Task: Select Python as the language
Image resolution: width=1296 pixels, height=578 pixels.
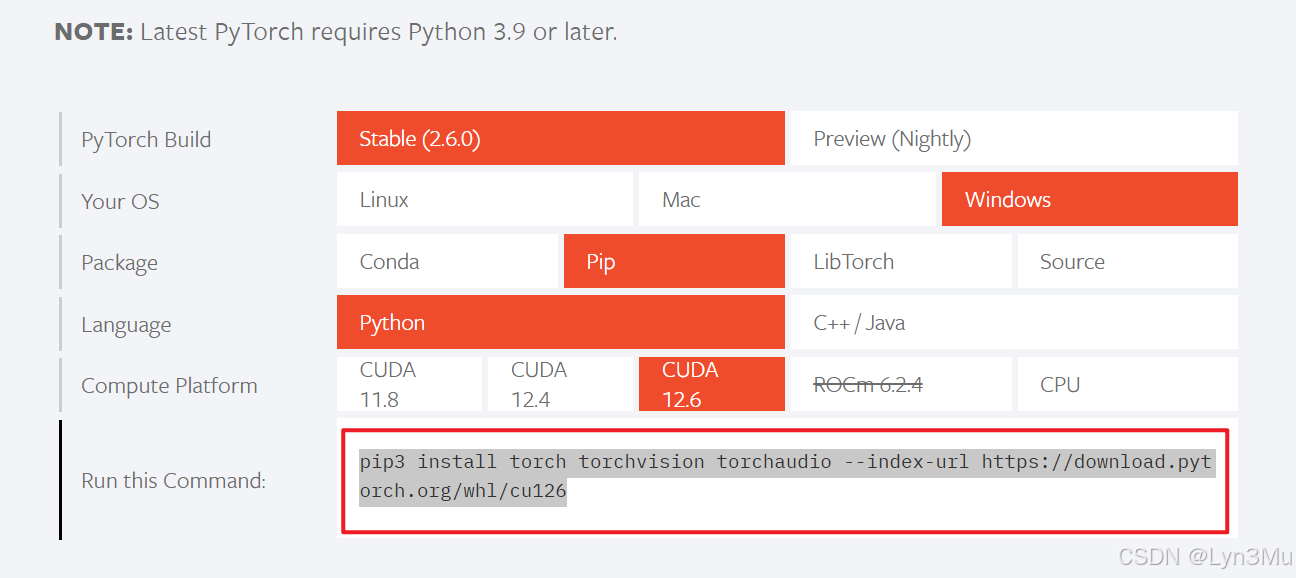Action: coord(560,322)
